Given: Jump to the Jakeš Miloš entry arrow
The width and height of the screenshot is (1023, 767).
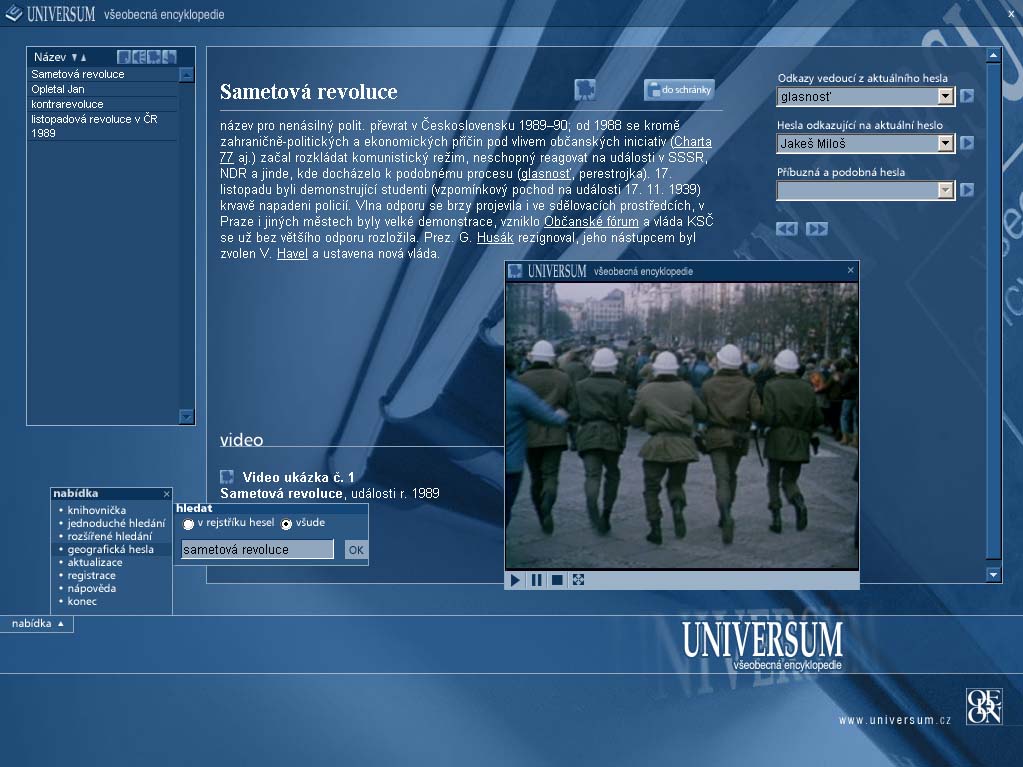Looking at the screenshot, I should [x=967, y=143].
